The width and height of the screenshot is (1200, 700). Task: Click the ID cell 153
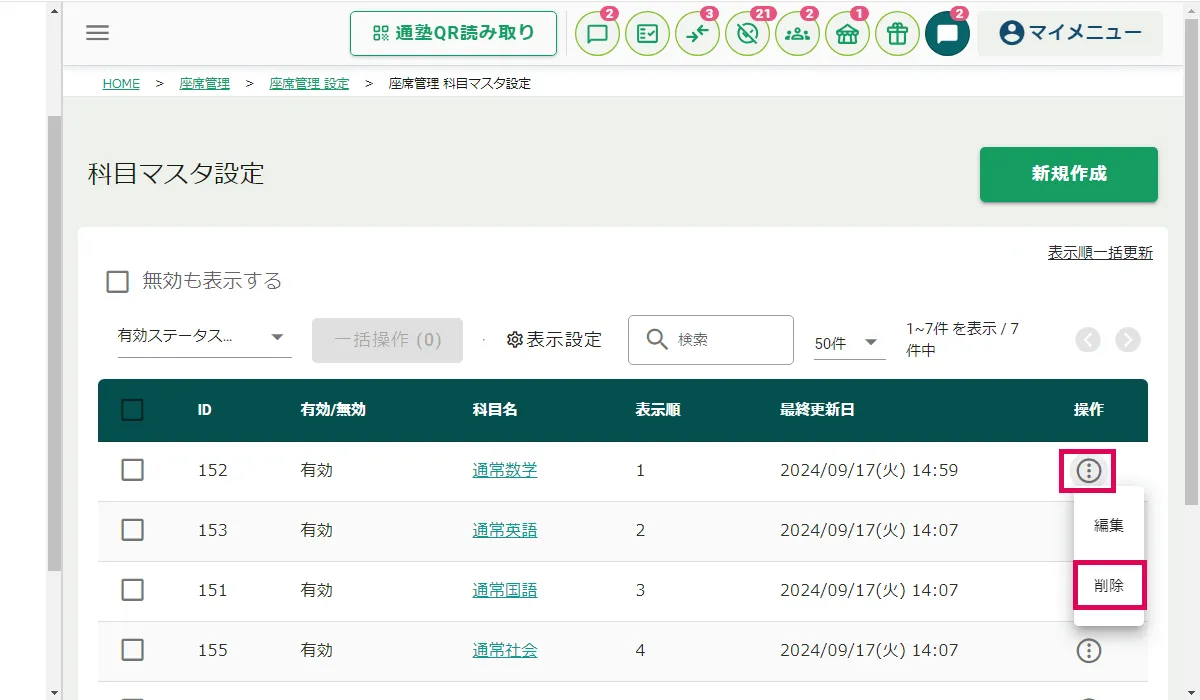213,530
